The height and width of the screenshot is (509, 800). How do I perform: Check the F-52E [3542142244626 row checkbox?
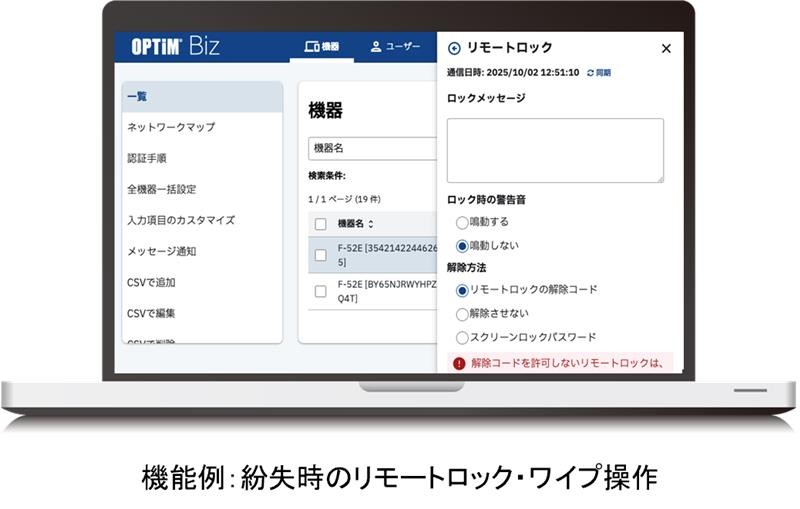pyautogui.click(x=320, y=255)
